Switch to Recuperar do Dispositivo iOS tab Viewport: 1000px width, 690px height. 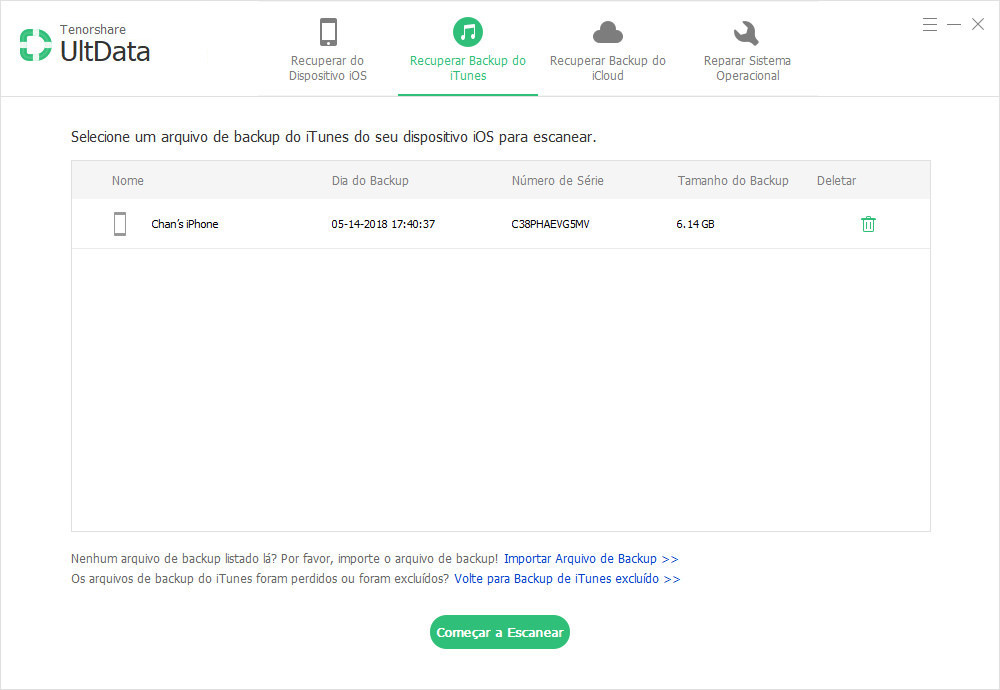pos(328,50)
